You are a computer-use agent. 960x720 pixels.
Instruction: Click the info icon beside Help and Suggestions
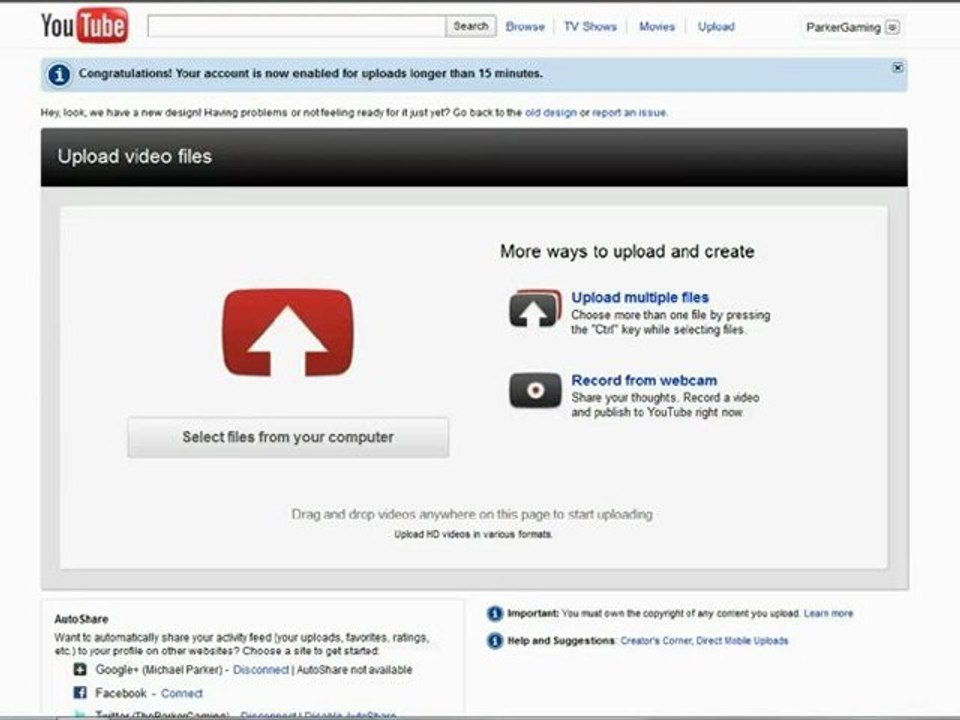[x=495, y=641]
